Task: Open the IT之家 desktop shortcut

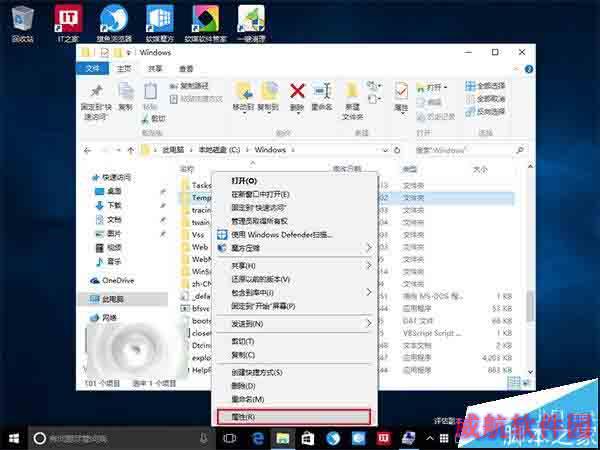Action: click(68, 23)
